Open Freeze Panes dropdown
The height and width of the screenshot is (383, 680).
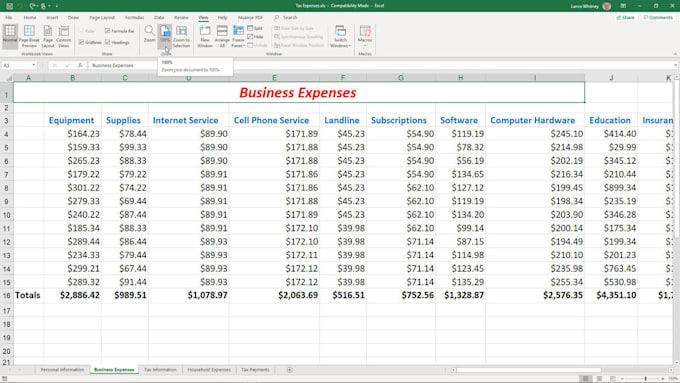point(238,36)
